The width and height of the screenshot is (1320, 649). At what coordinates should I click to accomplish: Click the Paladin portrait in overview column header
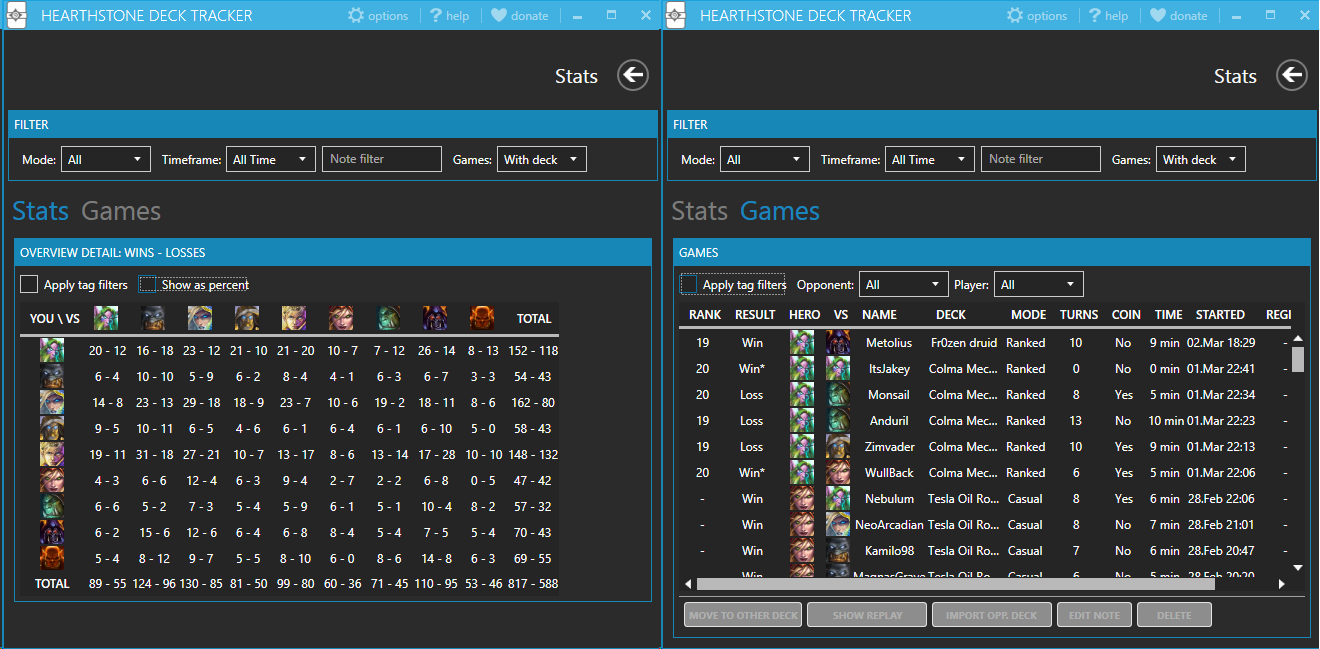tap(247, 318)
